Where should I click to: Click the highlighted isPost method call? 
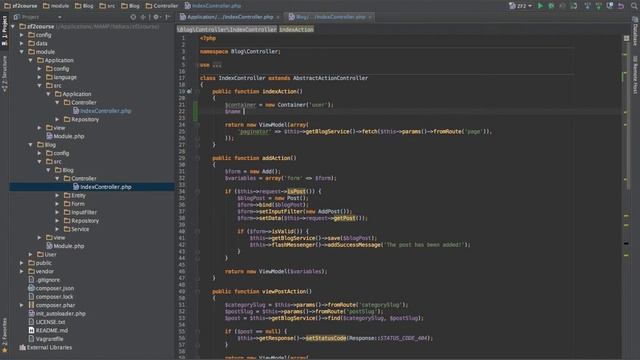coord(296,191)
